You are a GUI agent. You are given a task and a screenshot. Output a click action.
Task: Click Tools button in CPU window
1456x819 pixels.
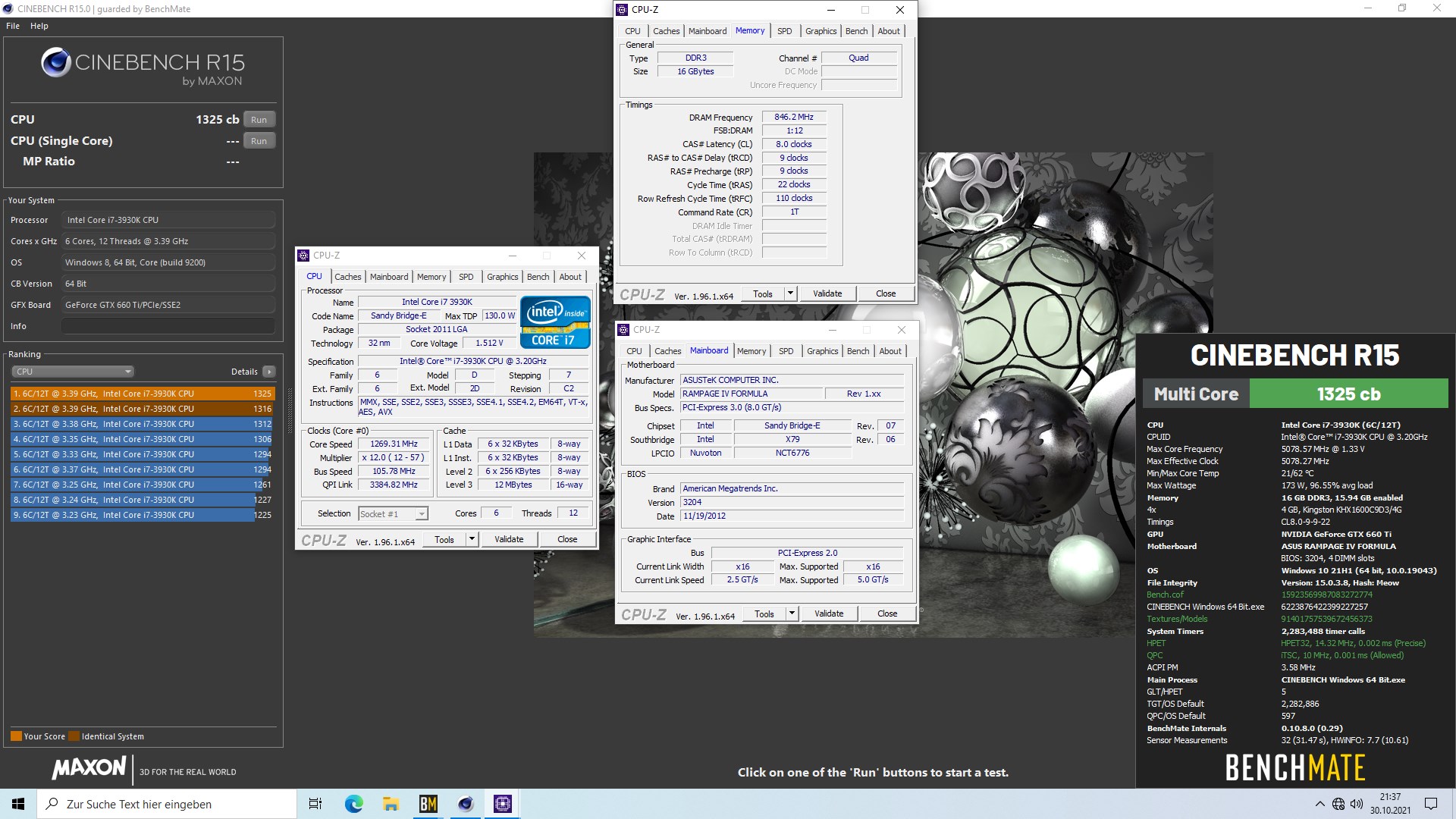(444, 539)
